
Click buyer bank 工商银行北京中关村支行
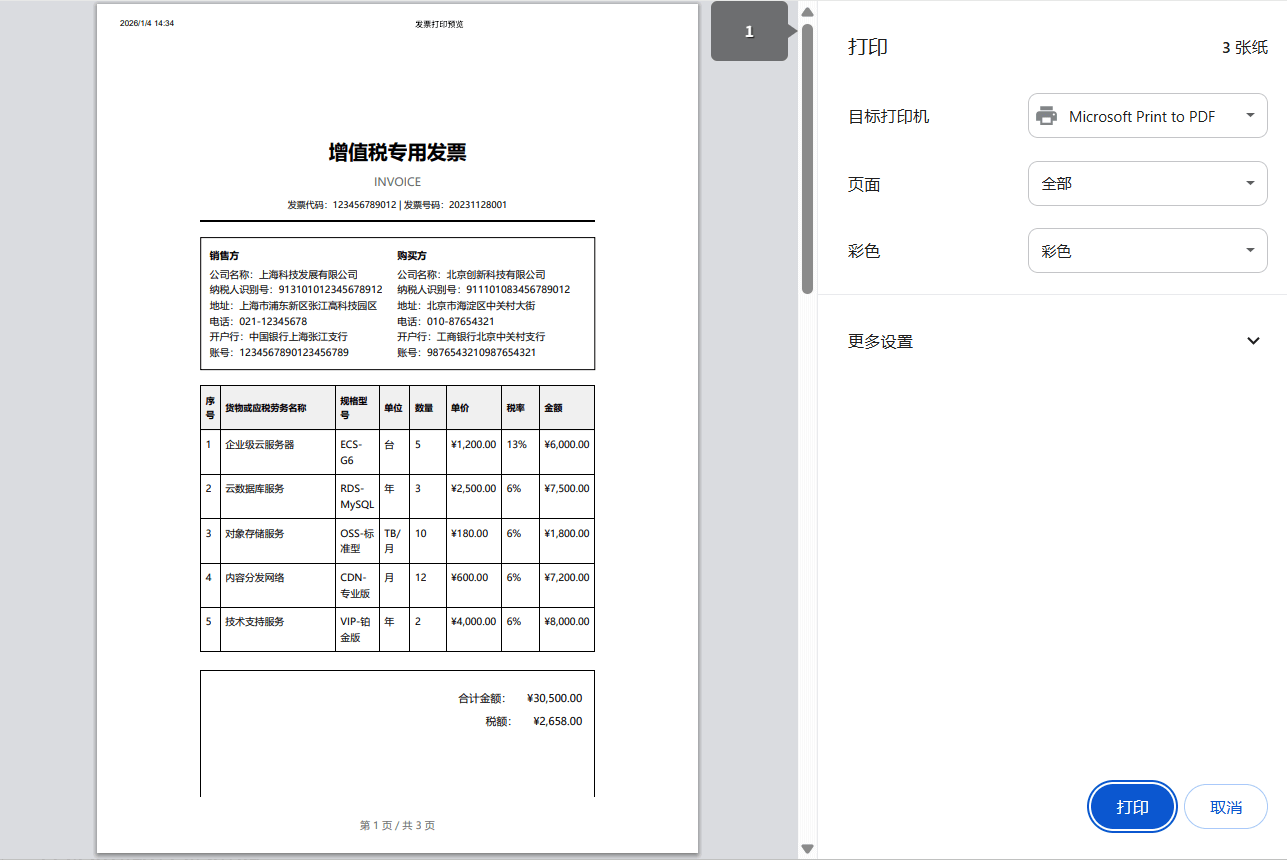(x=491, y=337)
